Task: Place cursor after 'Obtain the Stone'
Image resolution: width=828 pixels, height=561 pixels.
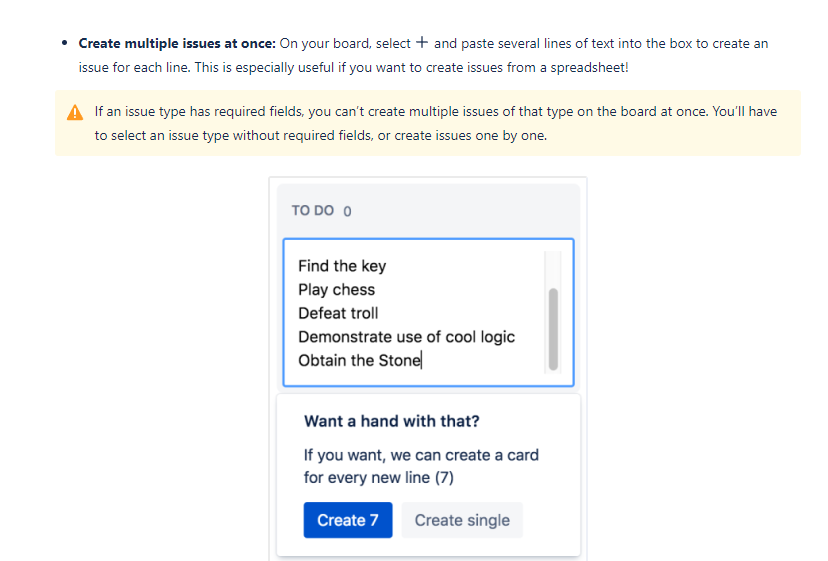Action: click(x=421, y=361)
